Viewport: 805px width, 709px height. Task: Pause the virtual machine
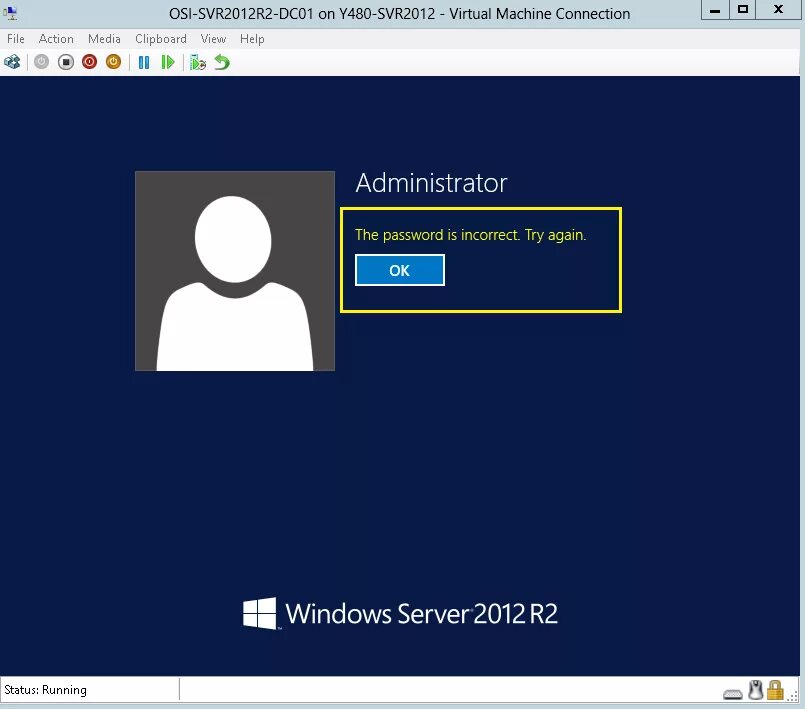tap(144, 61)
